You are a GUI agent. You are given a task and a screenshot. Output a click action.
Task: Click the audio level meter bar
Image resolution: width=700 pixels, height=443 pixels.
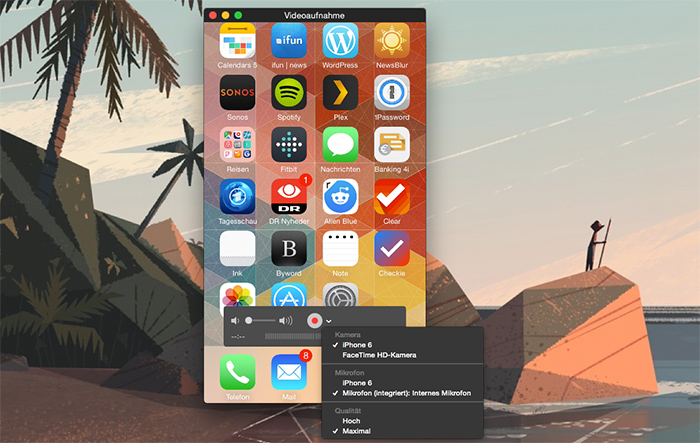click(293, 336)
